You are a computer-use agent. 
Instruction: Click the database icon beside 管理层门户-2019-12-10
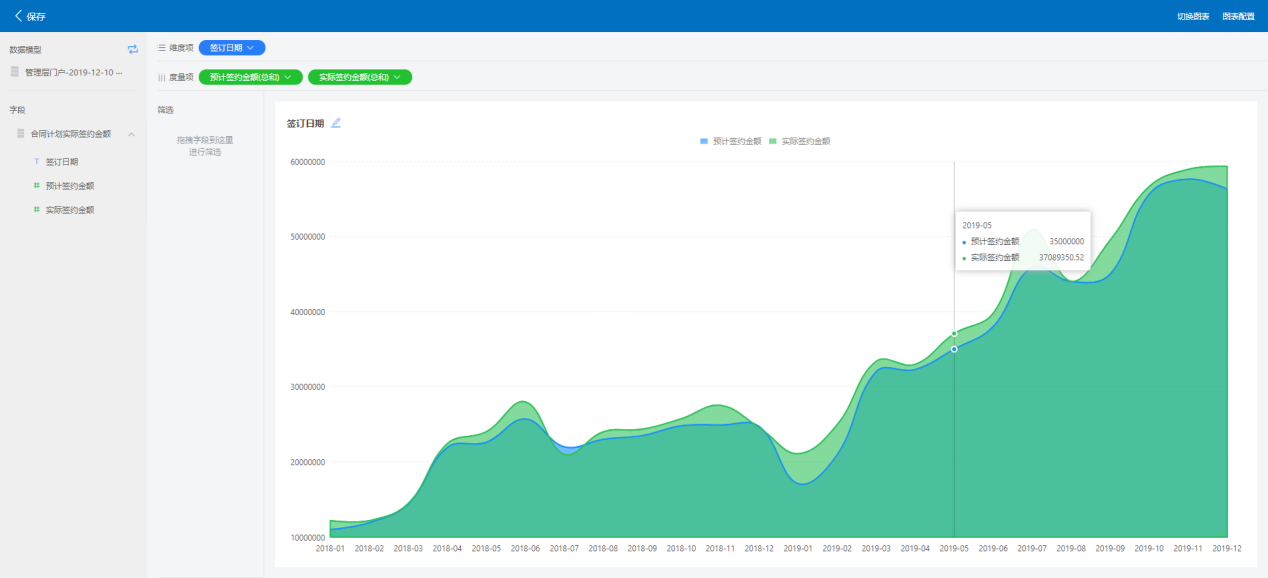(15, 72)
